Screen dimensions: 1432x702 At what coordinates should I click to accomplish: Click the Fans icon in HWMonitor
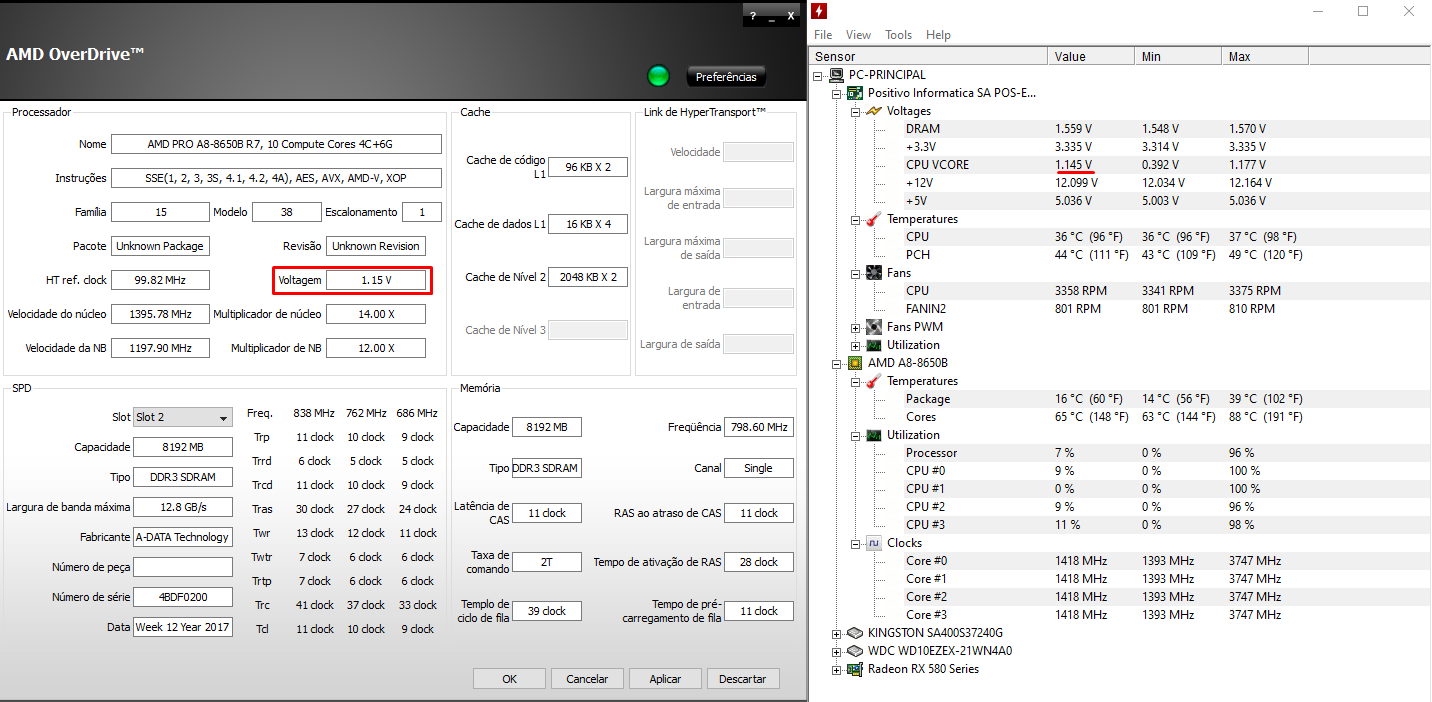(x=873, y=273)
